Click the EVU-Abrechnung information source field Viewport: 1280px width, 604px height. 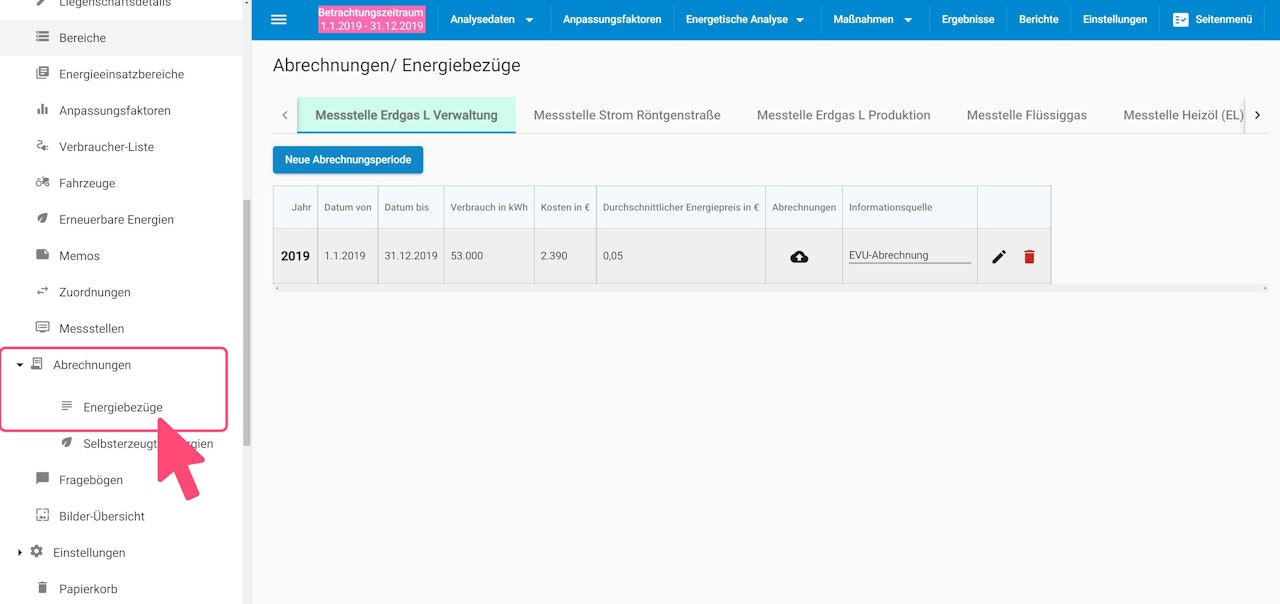910,255
